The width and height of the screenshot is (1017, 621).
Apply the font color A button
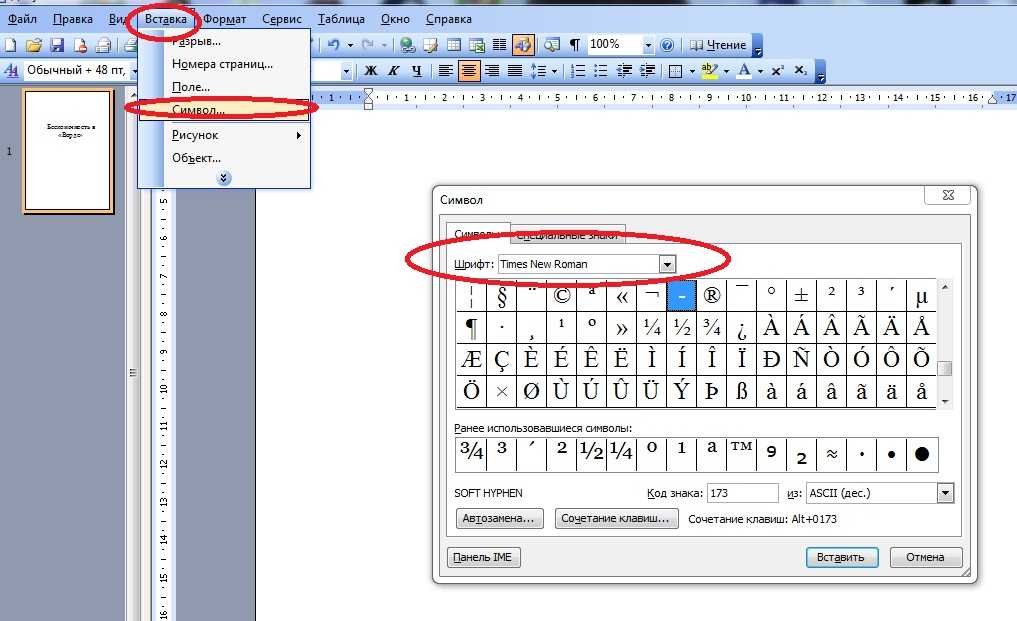tap(745, 71)
